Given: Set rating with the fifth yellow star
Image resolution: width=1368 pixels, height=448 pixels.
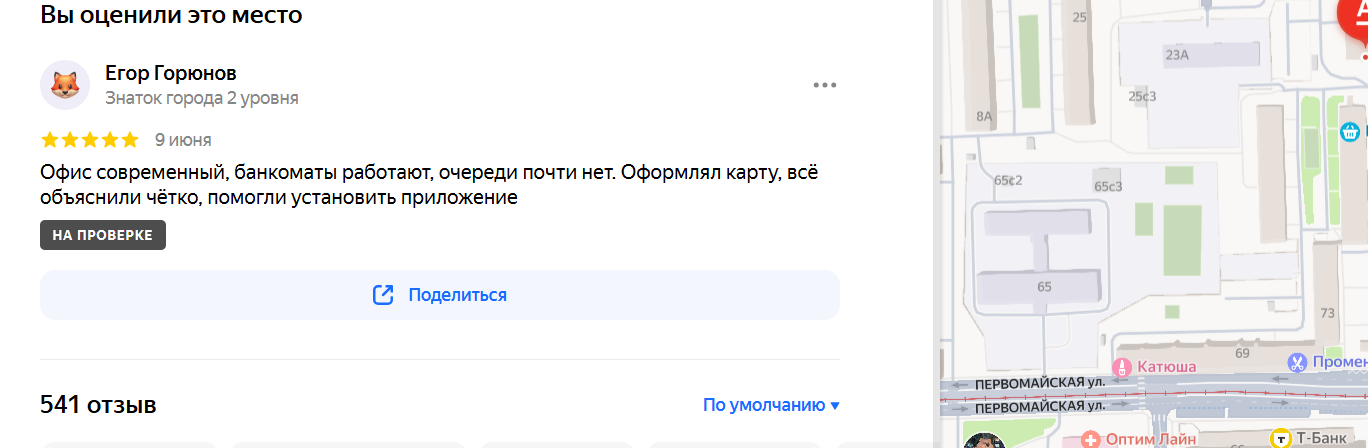Looking at the screenshot, I should pos(130,140).
